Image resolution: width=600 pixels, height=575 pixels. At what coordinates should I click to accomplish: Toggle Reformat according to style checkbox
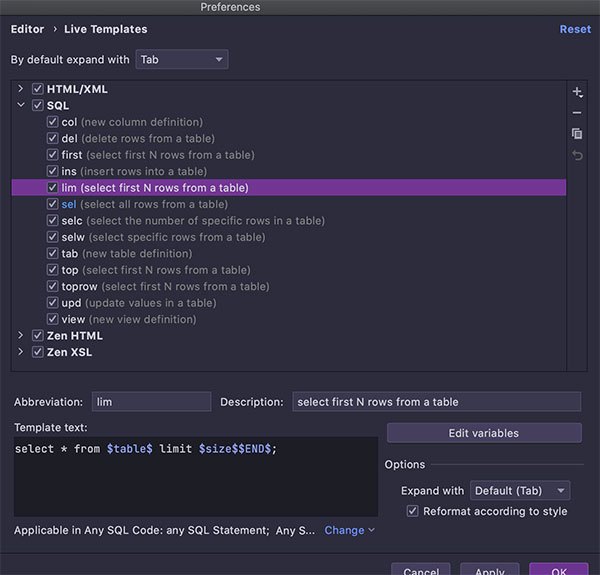(412, 511)
